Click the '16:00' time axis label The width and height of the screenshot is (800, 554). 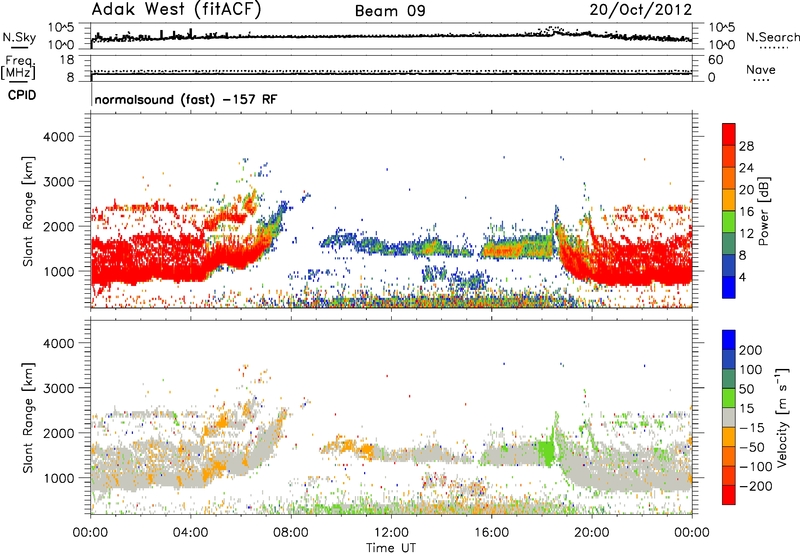[491, 533]
